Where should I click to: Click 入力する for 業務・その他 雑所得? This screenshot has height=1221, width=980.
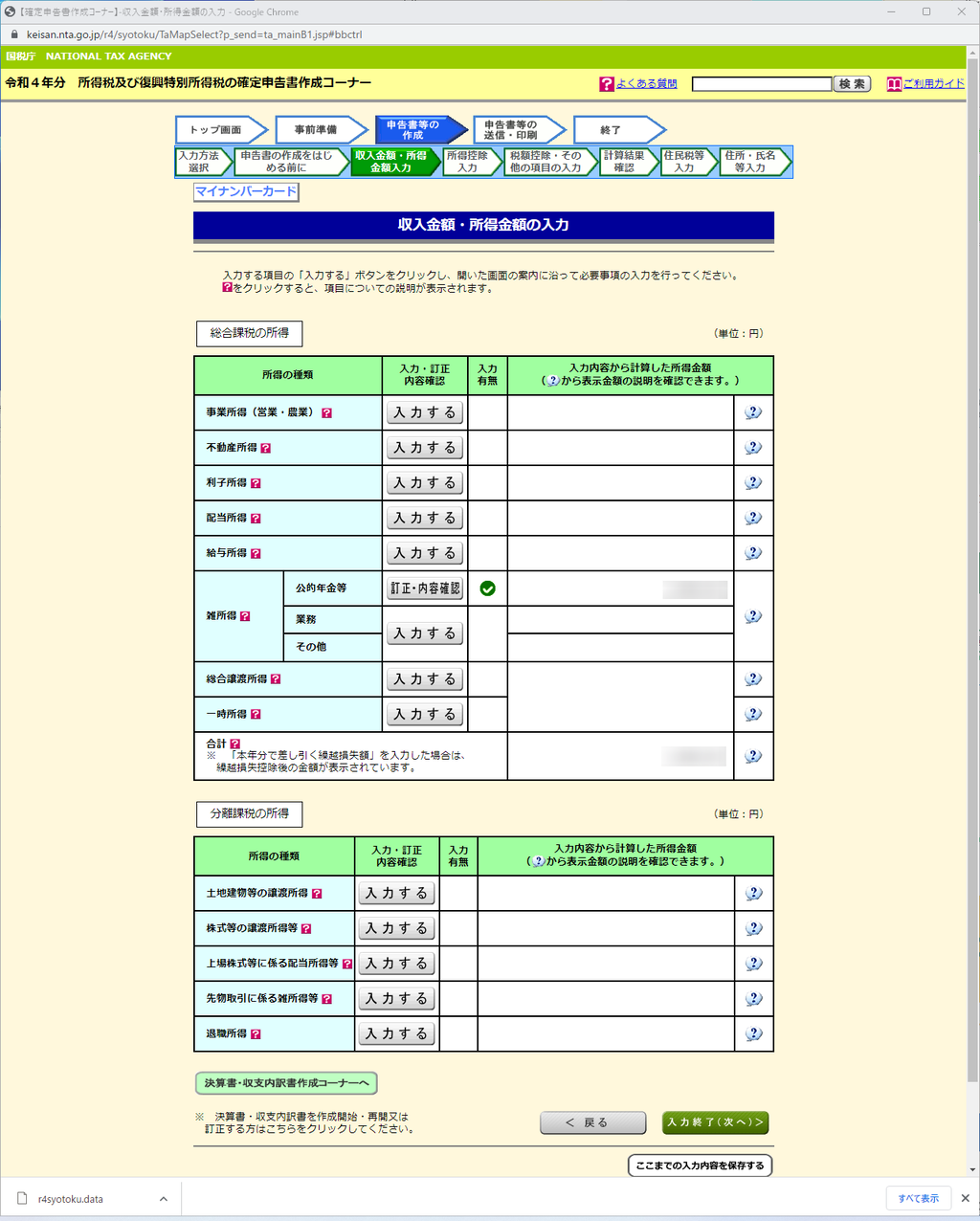pyautogui.click(x=425, y=633)
